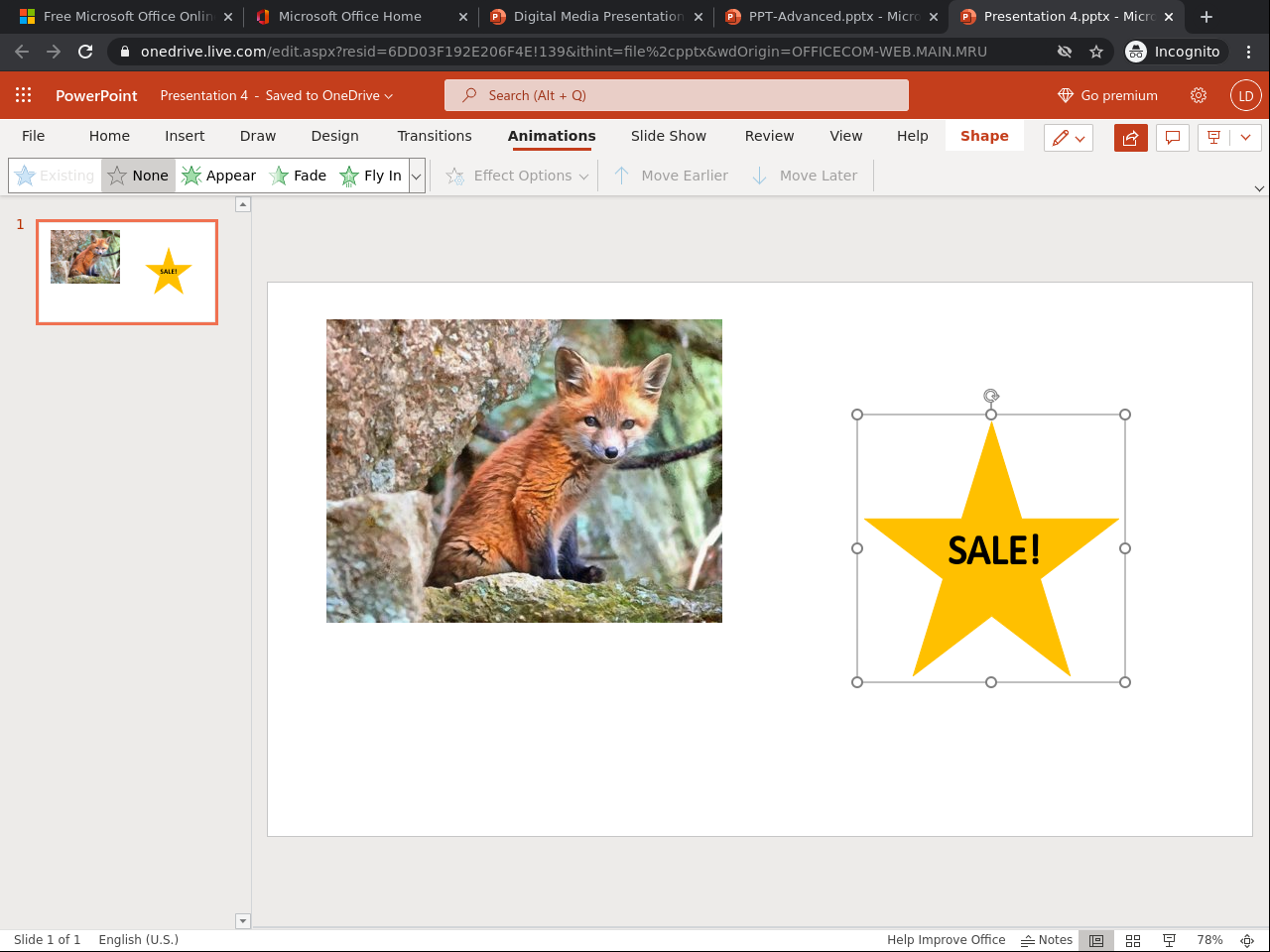The height and width of the screenshot is (952, 1270).
Task: Open the Comments pane icon
Action: pos(1172,138)
